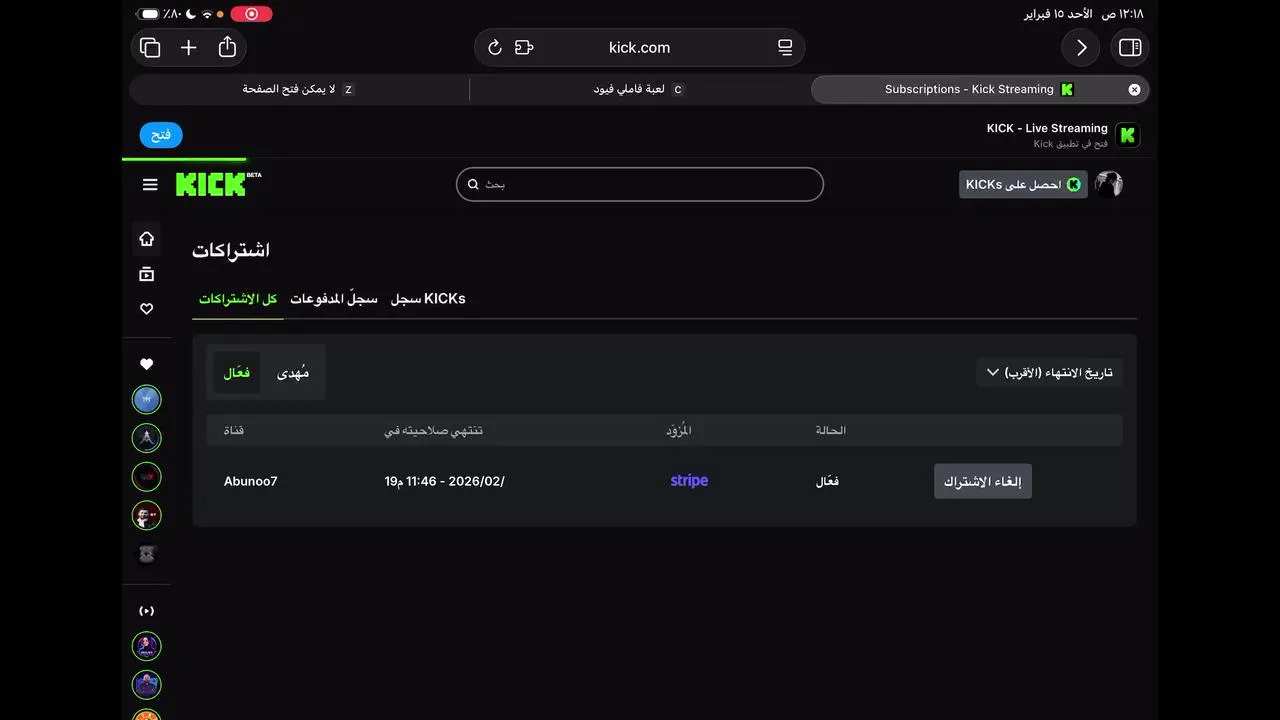
Task: Click the المزوّد column header
Action: [679, 430]
